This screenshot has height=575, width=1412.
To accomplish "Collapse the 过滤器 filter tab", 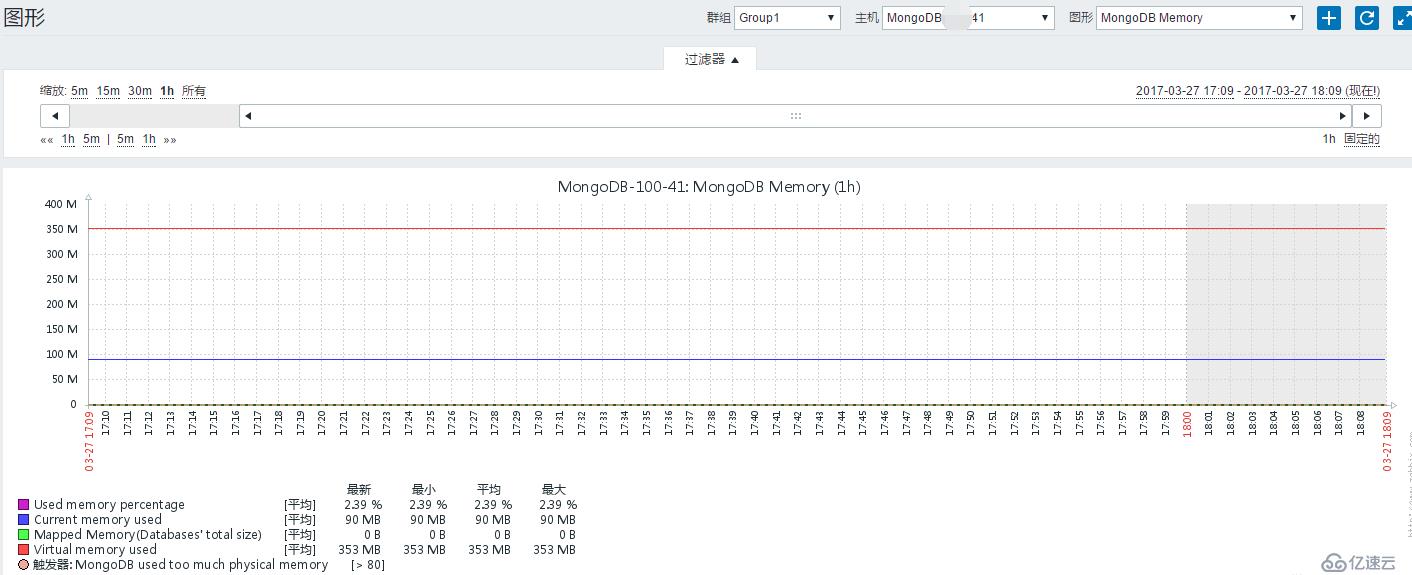I will point(711,59).
